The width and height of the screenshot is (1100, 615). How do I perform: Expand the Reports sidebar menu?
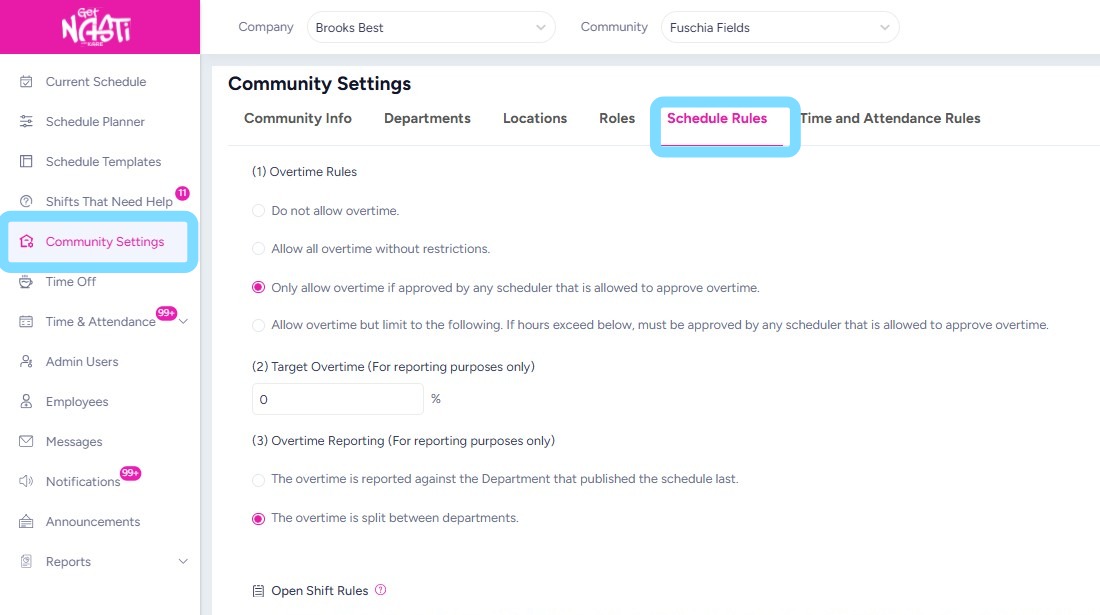tap(183, 562)
